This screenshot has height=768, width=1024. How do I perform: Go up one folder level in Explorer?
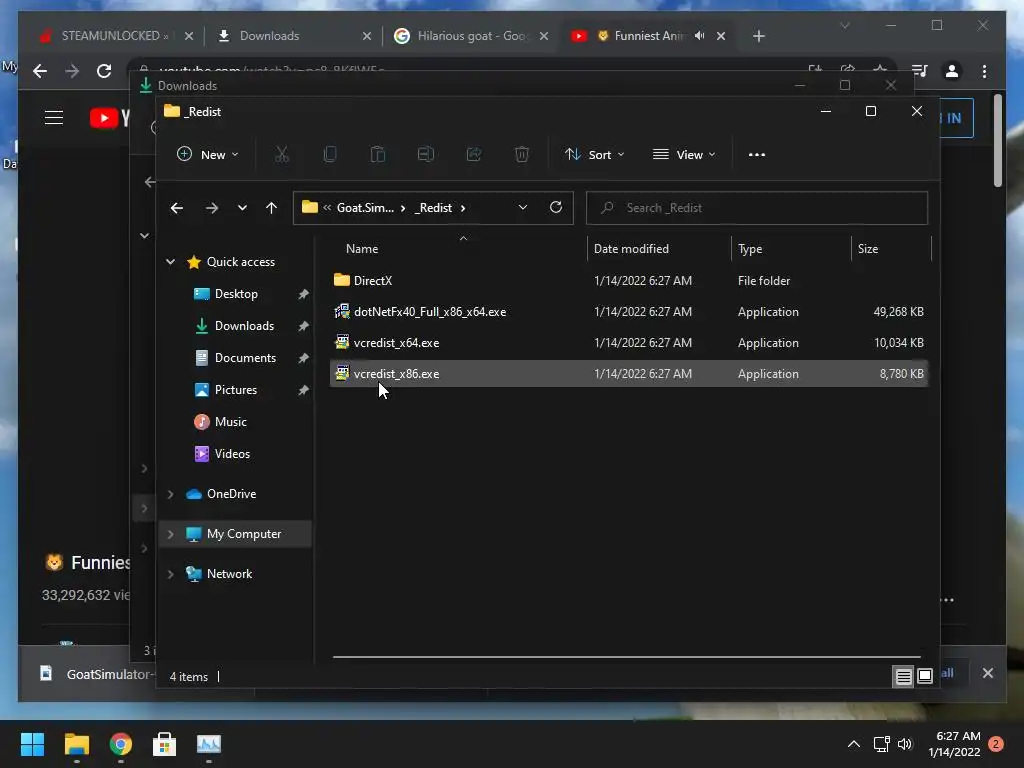point(272,208)
